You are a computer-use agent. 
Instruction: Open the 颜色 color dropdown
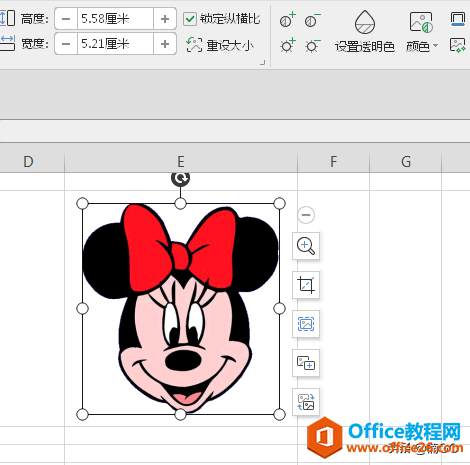[x=422, y=46]
